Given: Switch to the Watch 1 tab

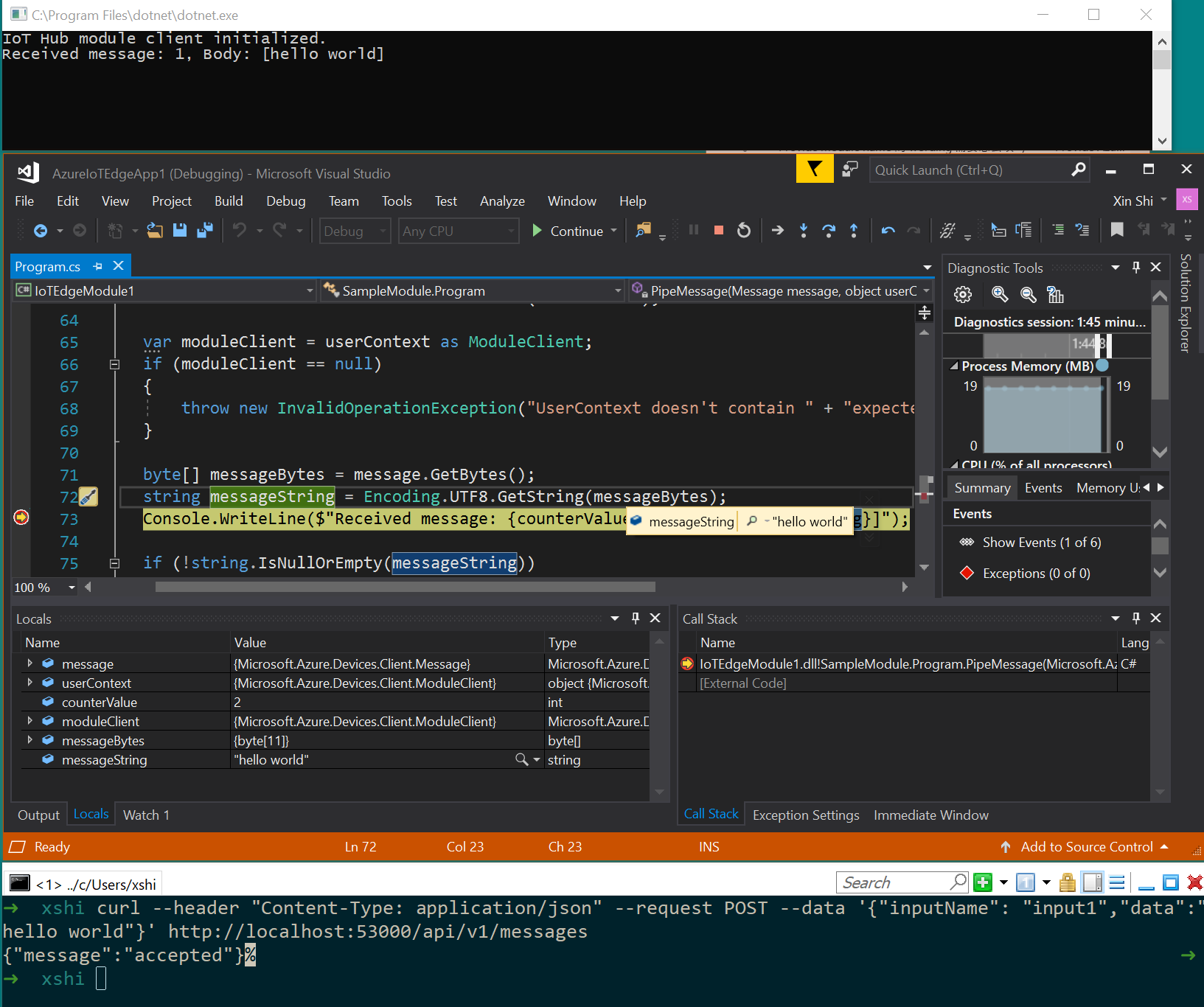Looking at the screenshot, I should tap(145, 814).
